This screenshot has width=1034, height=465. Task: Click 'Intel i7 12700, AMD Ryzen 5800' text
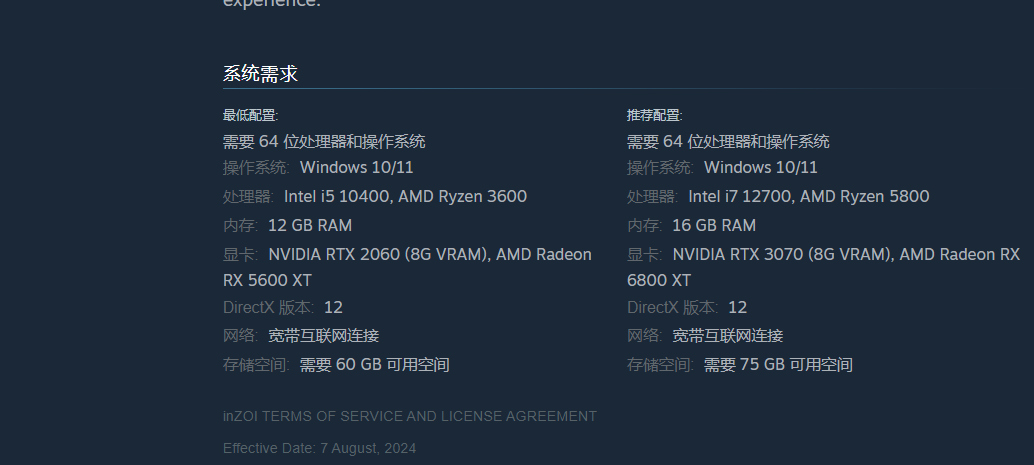pyautogui.click(x=808, y=197)
